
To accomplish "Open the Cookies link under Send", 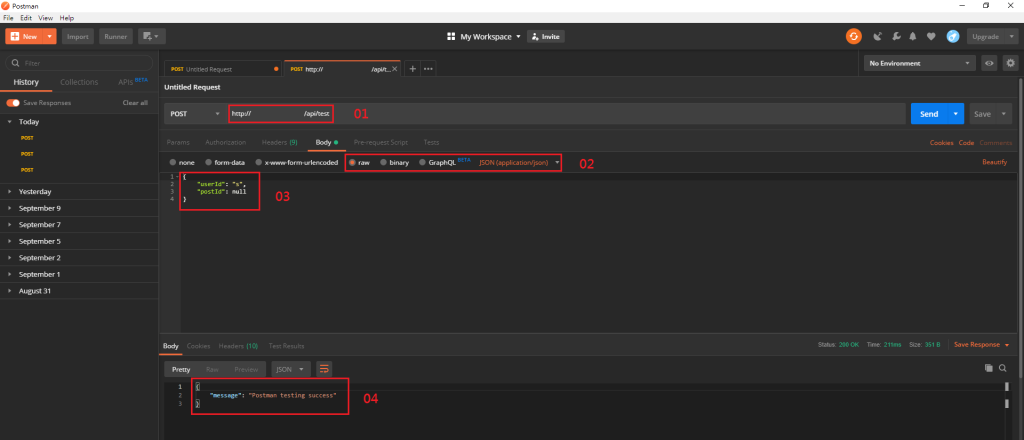I will click(941, 142).
